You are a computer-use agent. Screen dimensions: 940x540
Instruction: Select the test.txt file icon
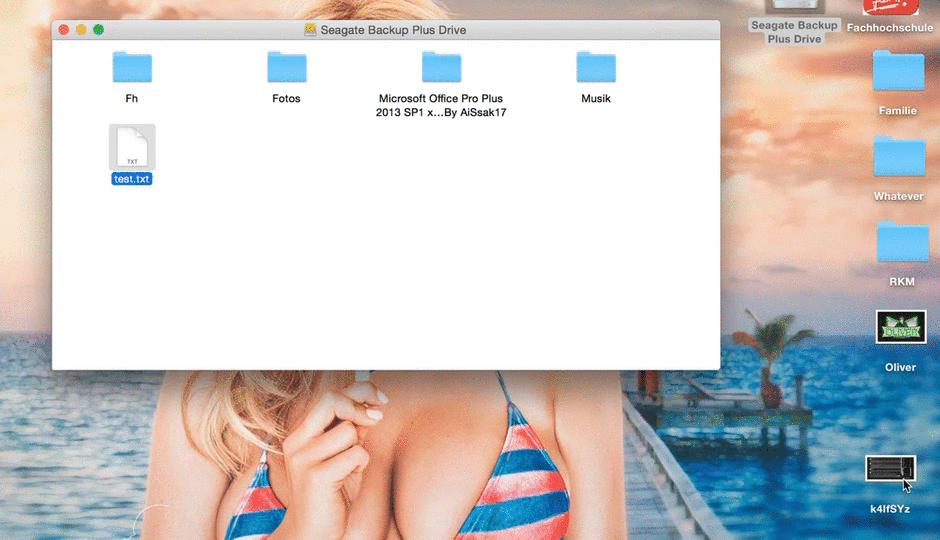pos(132,147)
